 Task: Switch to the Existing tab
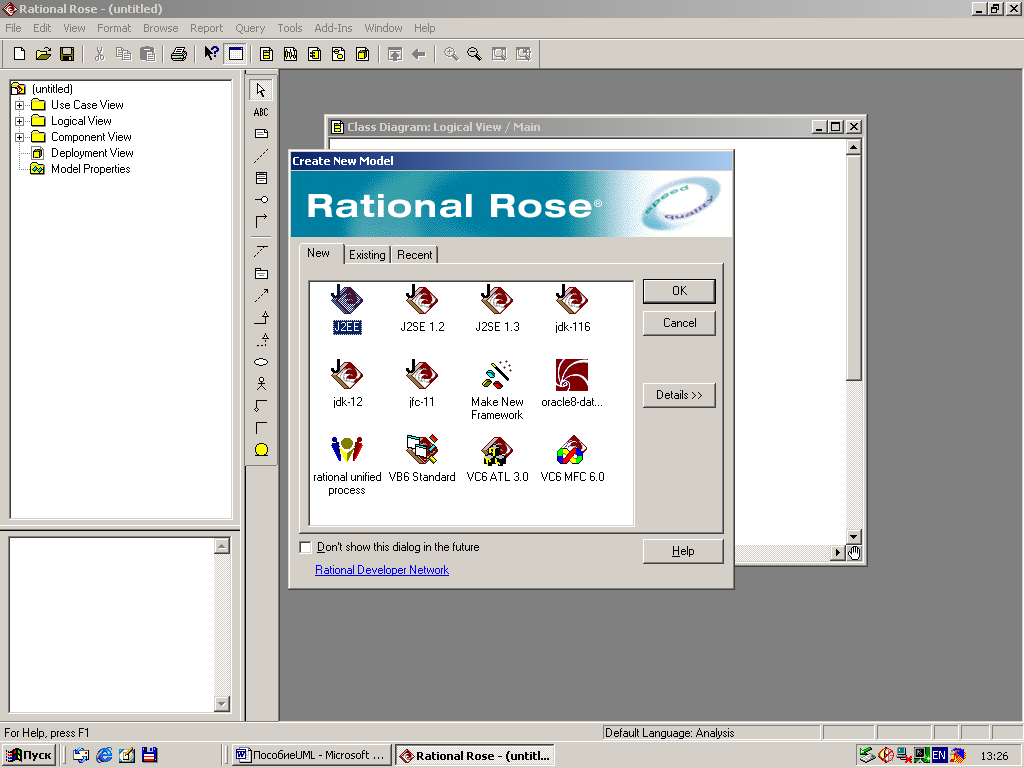point(367,255)
